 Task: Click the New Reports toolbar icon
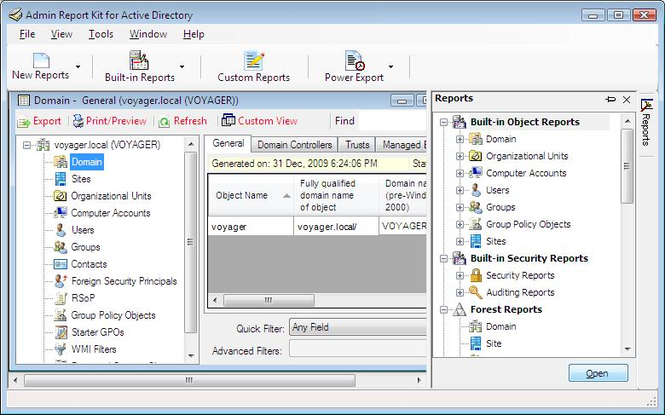click(x=41, y=60)
